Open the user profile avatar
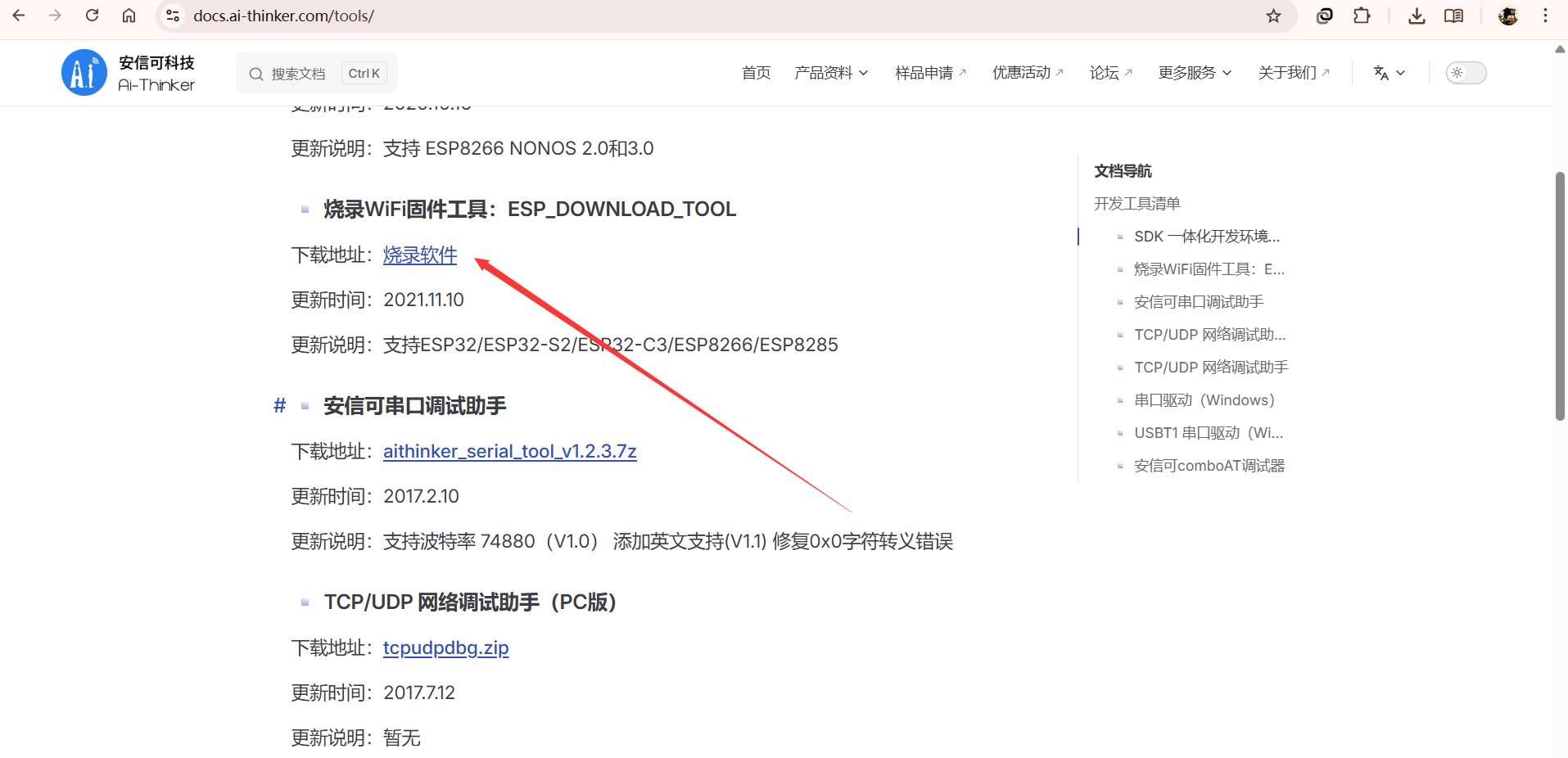Screen dimensions: 1568x758 click(1508, 16)
